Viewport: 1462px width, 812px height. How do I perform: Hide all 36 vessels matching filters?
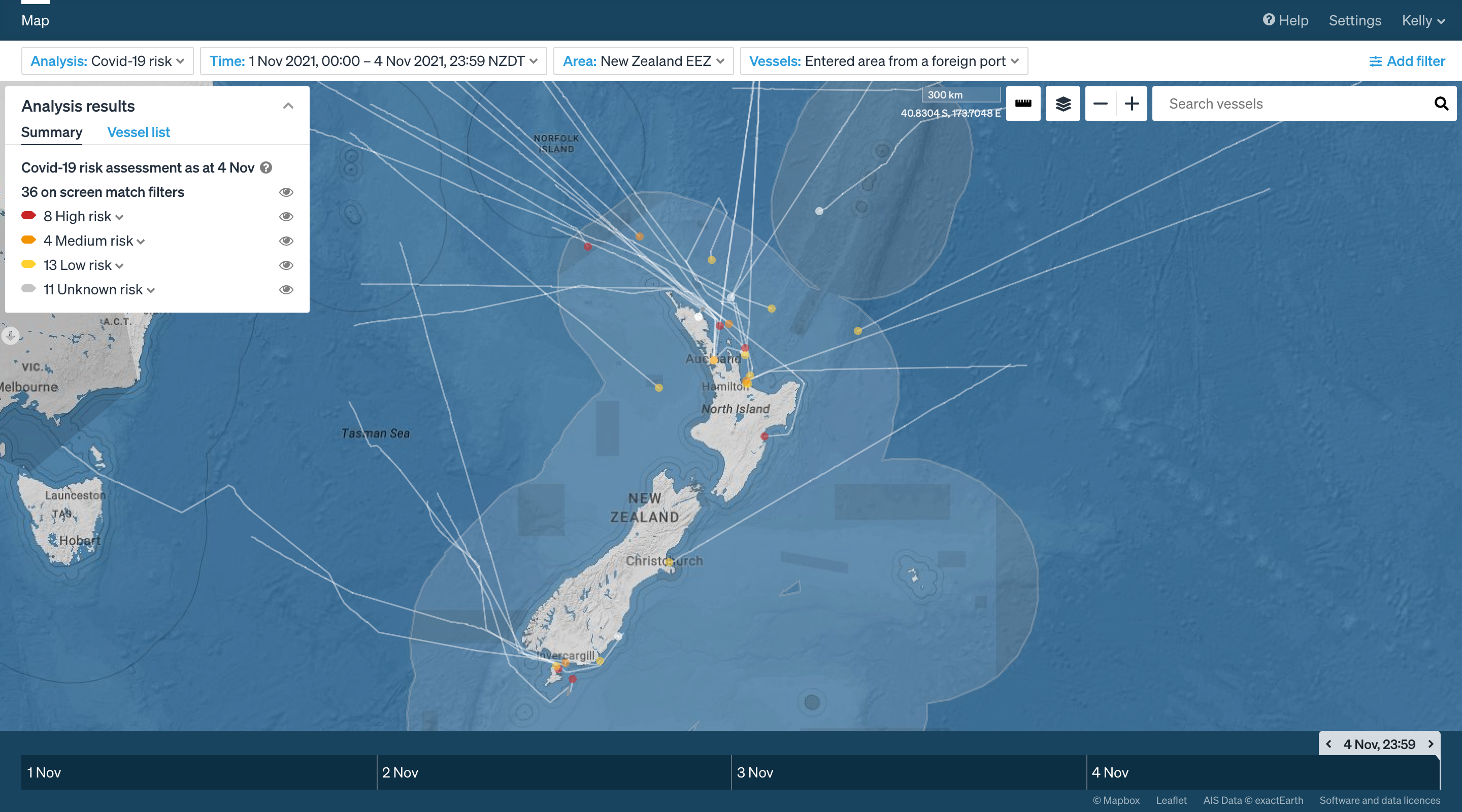(286, 192)
